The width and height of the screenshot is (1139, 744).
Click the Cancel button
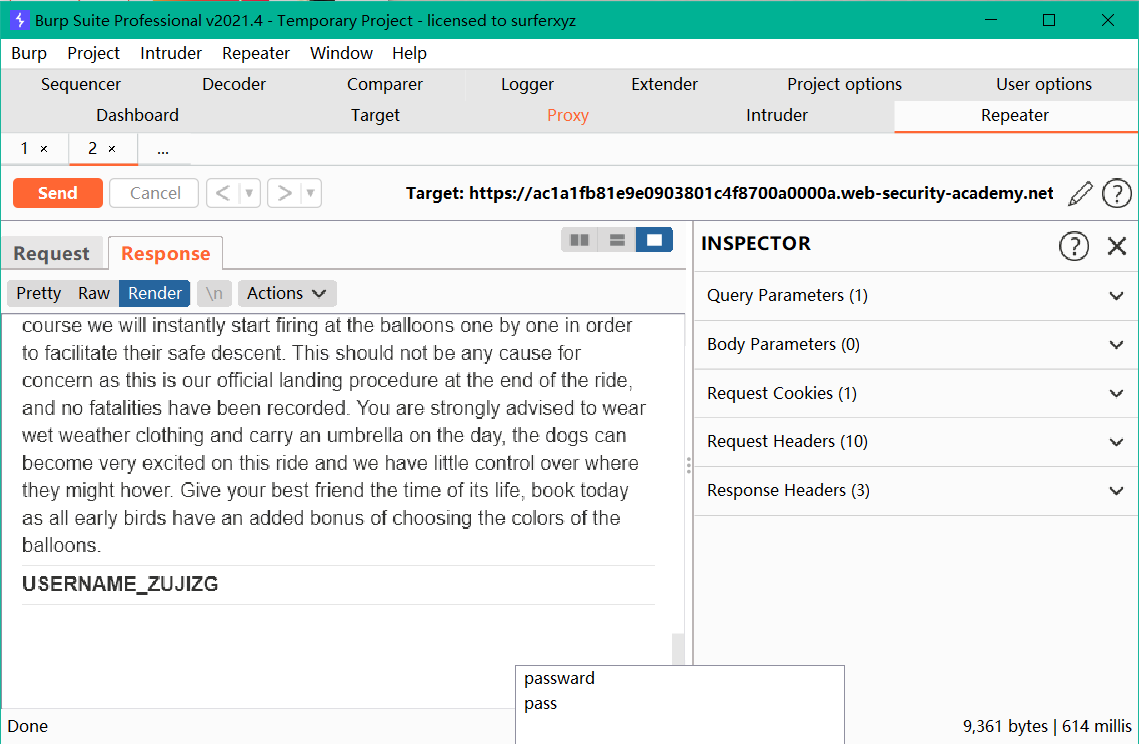[155, 193]
